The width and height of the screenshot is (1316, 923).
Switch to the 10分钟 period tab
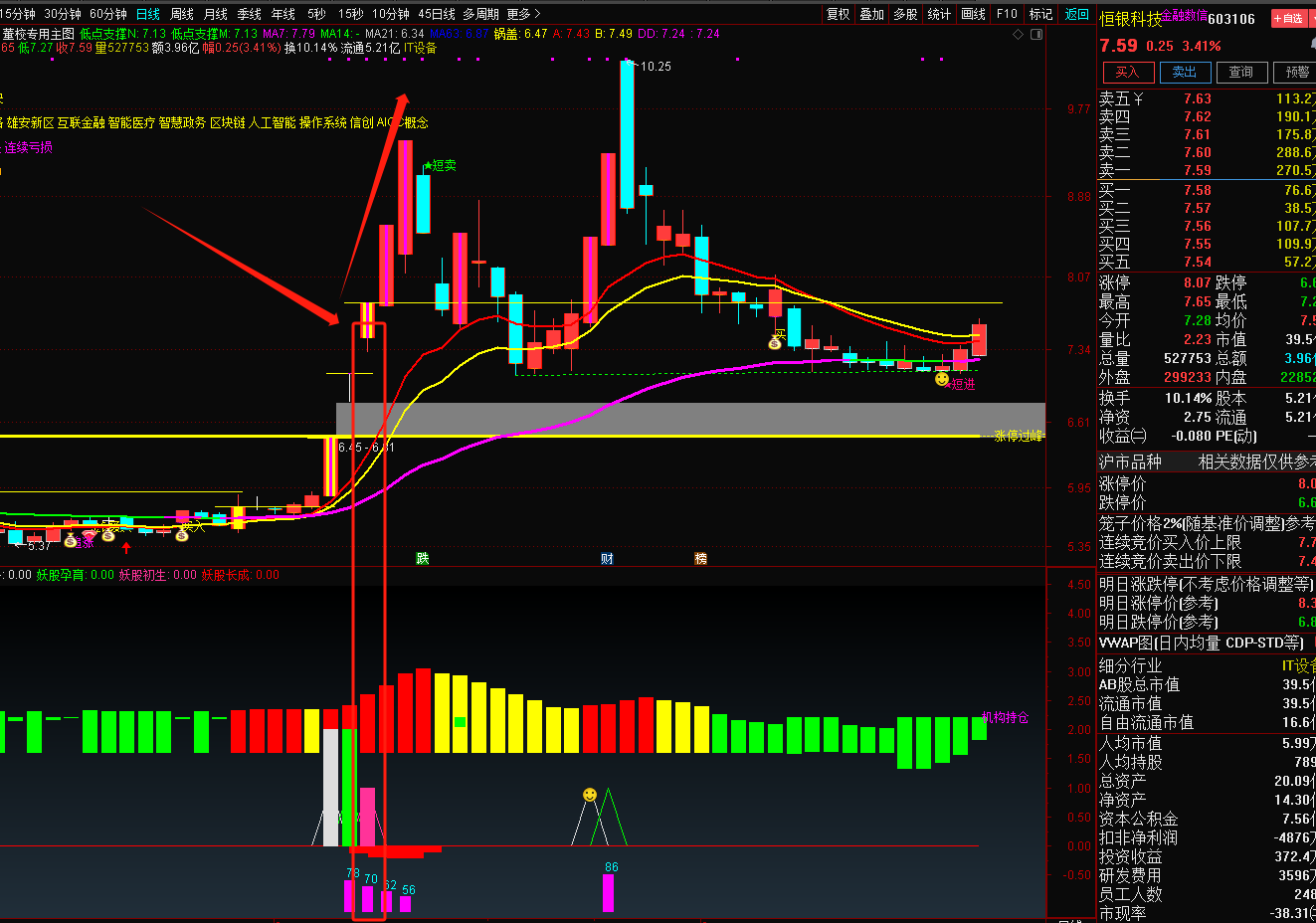click(391, 14)
